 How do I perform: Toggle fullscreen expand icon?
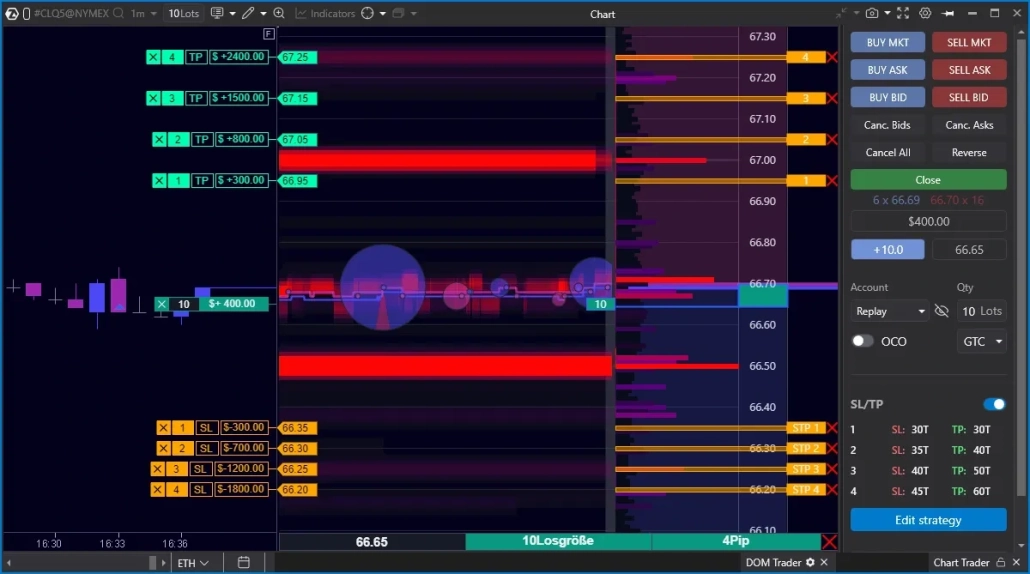point(903,13)
